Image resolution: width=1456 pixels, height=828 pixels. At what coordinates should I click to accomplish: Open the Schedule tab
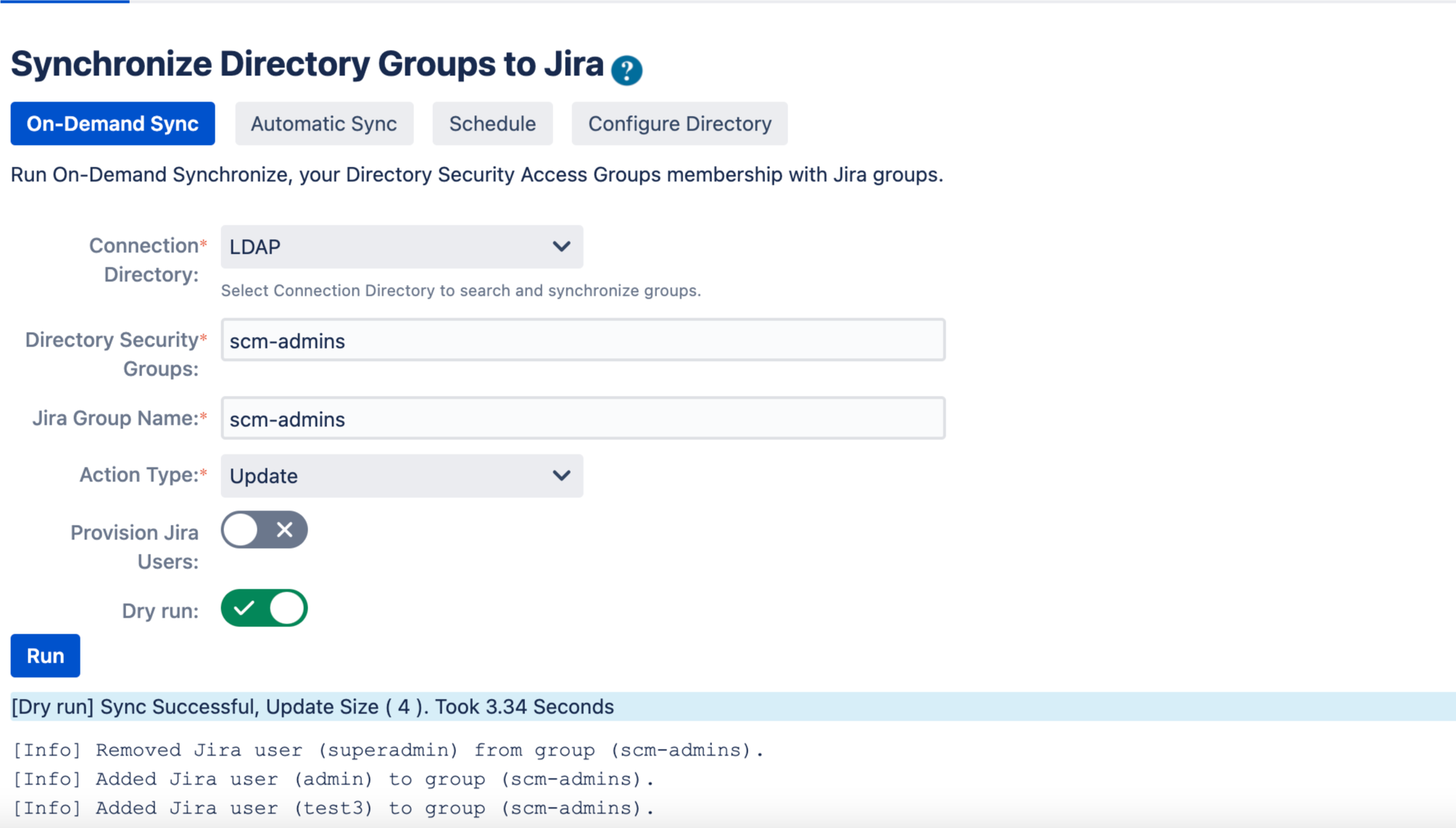point(492,124)
